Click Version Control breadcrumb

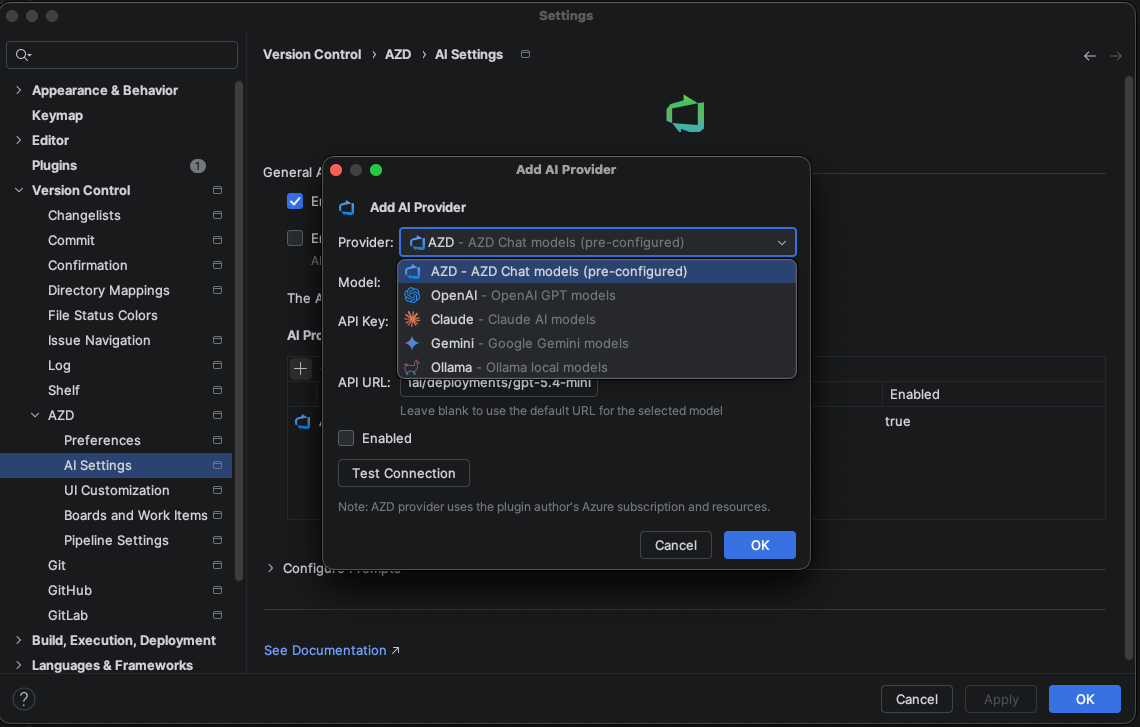[312, 55]
